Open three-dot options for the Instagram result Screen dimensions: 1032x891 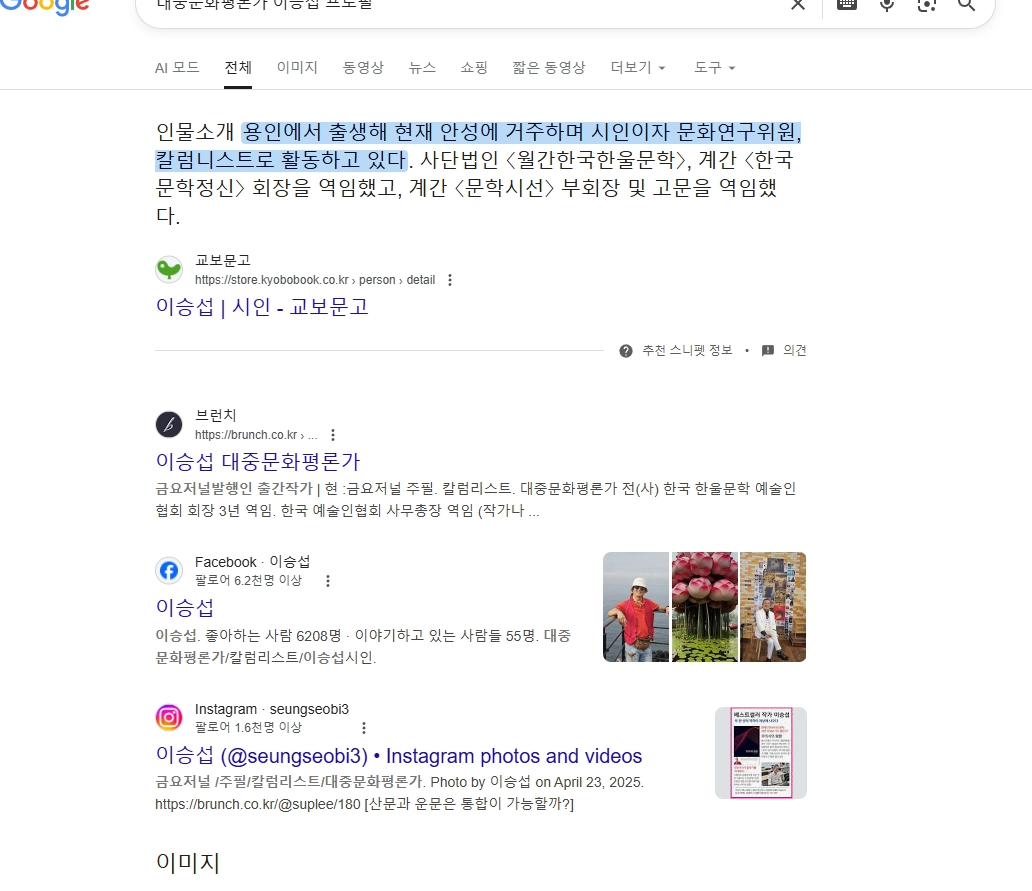click(364, 728)
